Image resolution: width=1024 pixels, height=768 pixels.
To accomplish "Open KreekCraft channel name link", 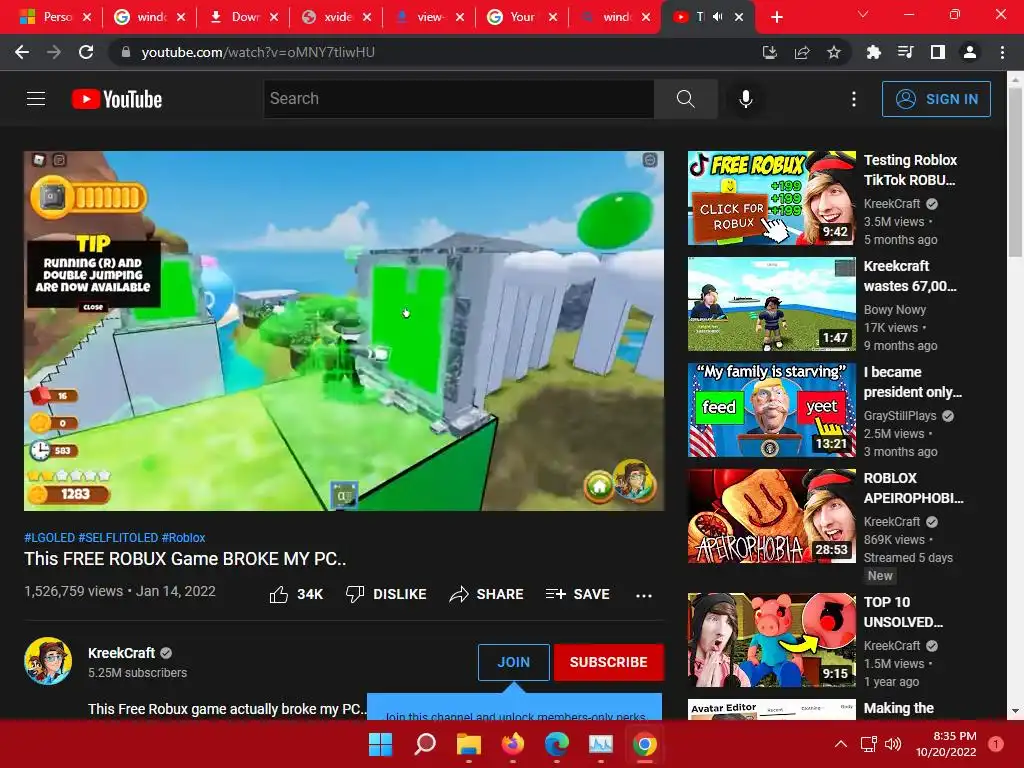I will 121,653.
